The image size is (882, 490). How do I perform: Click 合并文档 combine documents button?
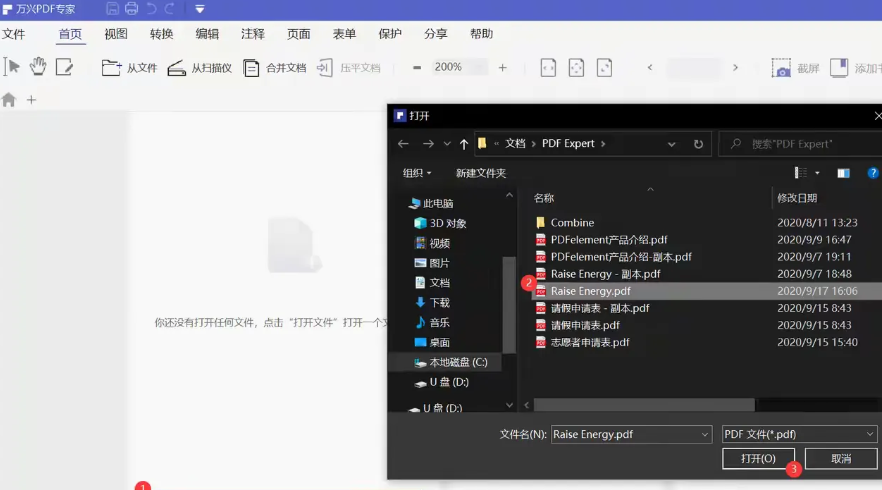pyautogui.click(x=274, y=68)
